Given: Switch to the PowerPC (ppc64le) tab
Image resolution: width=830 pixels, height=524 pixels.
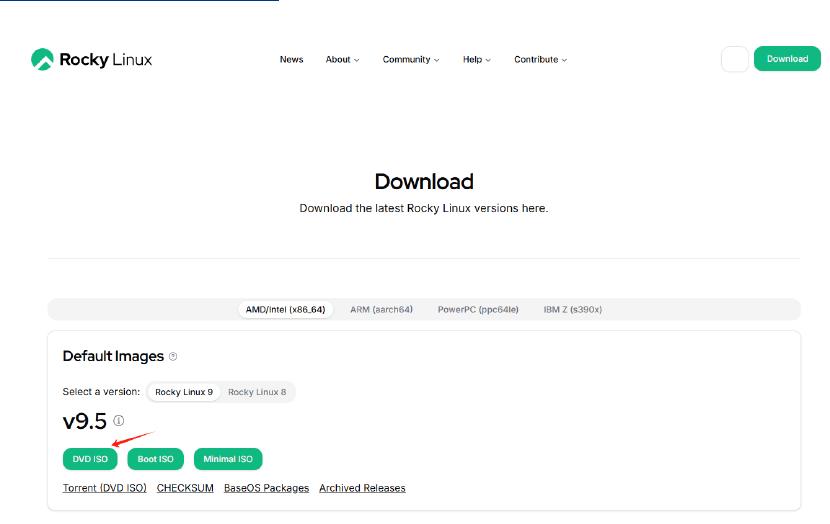Looking at the screenshot, I should pyautogui.click(x=478, y=310).
